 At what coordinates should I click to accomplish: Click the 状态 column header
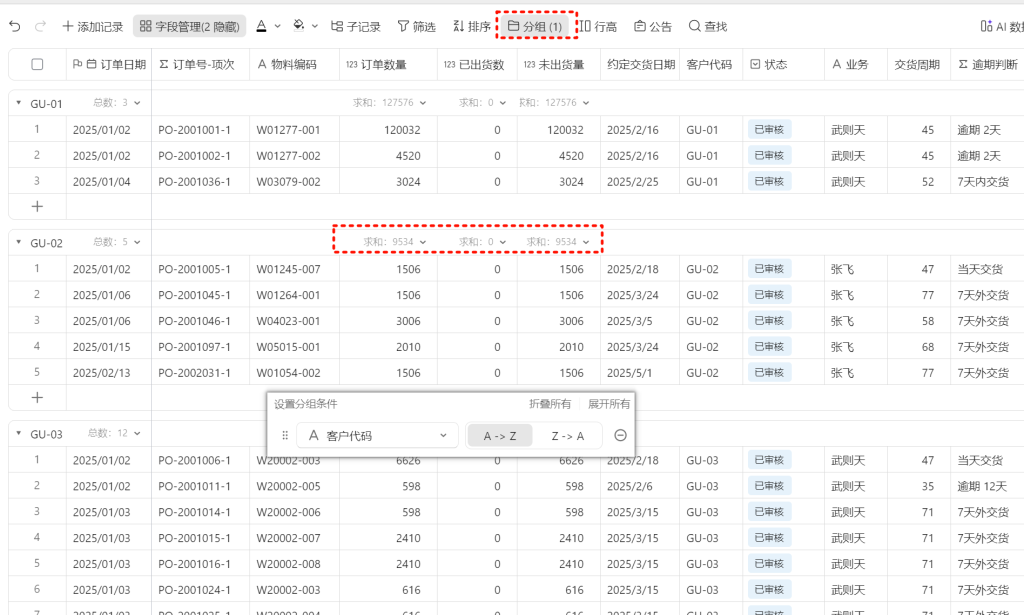784,64
